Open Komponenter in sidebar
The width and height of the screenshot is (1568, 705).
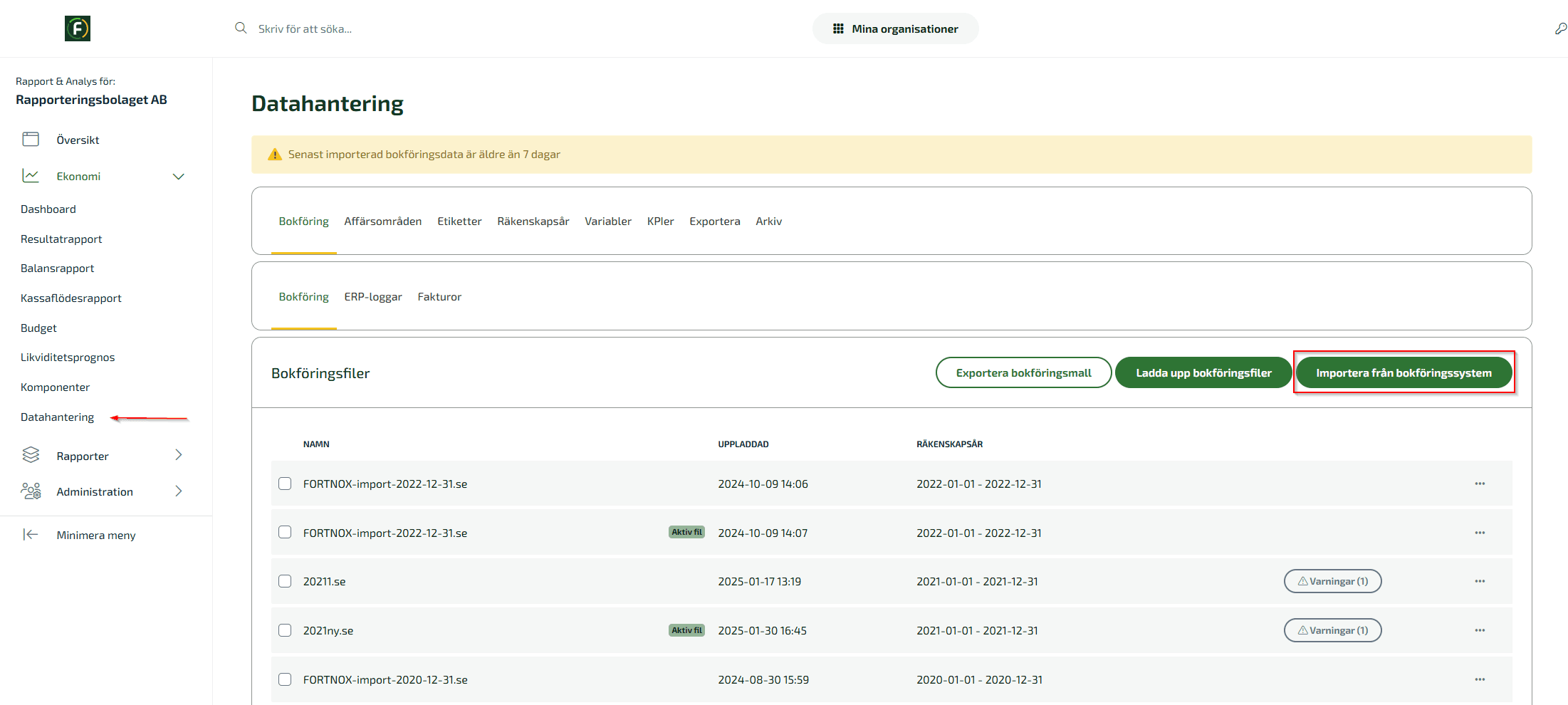point(56,387)
